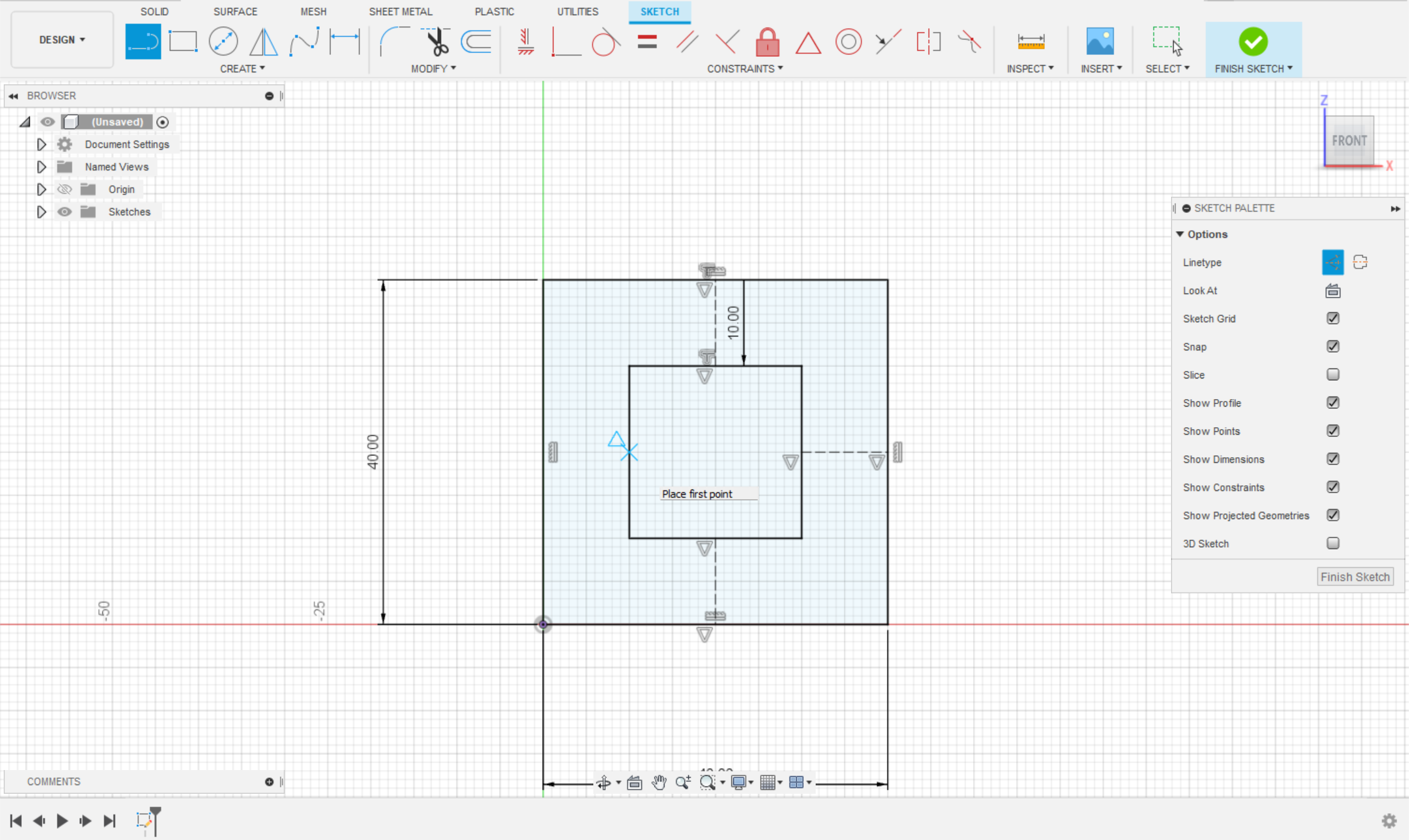
Task: Switch to the SURFACE tab
Action: (235, 11)
